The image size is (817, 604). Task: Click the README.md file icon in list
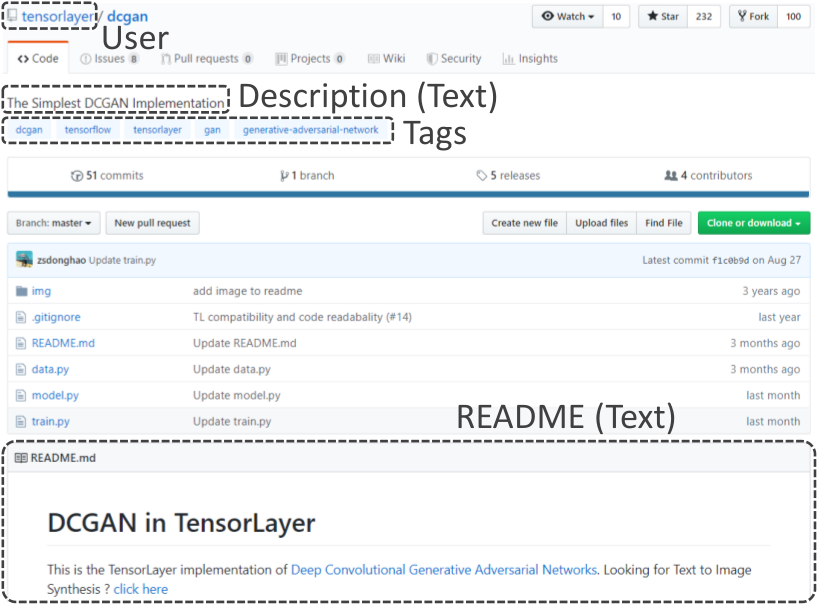[x=21, y=343]
